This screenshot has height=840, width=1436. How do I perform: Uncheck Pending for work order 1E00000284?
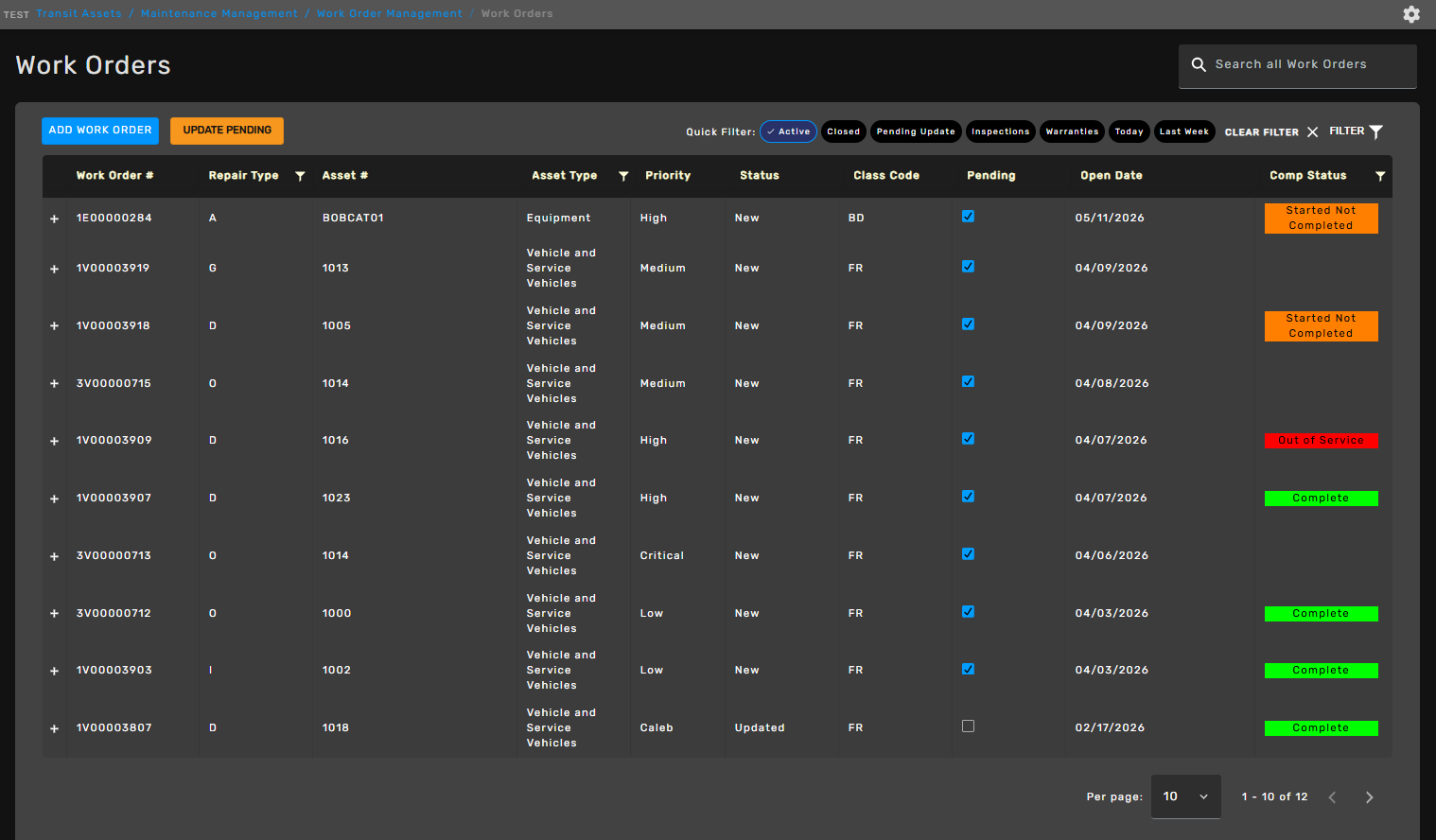point(968,217)
